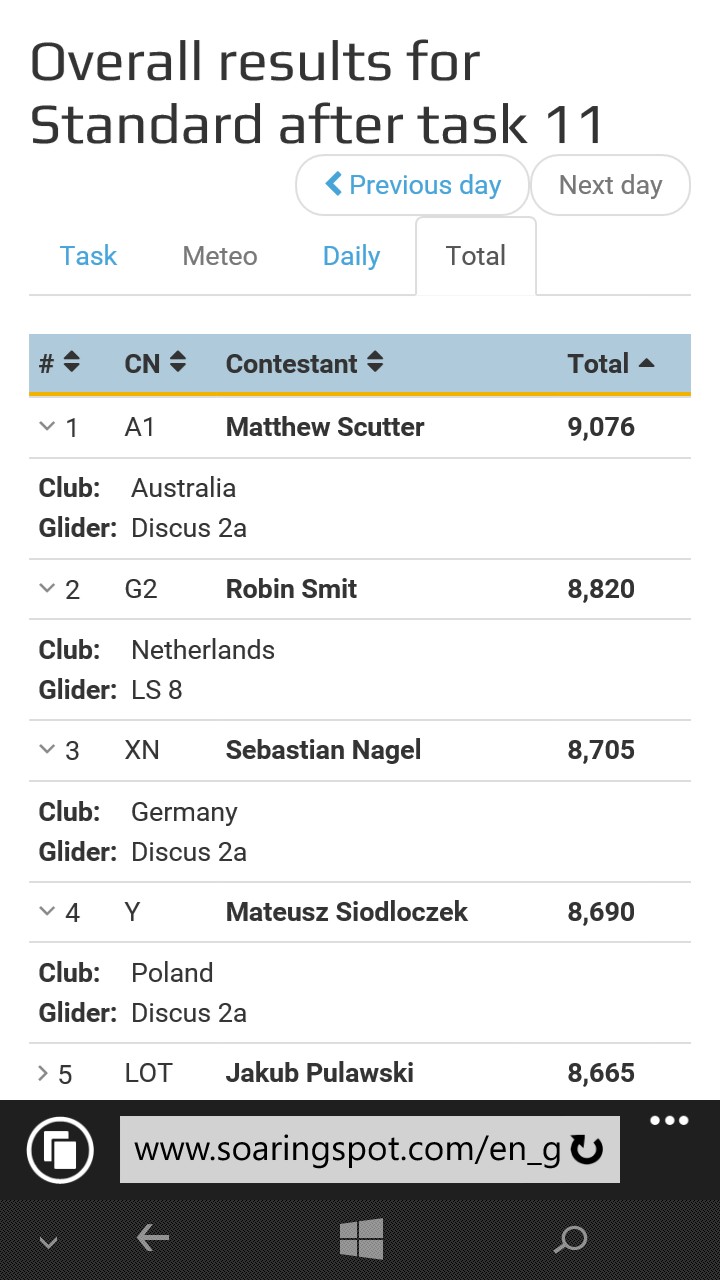Screen dimensions: 720x1280
Task: Select the Meteo tab
Action: click(220, 256)
